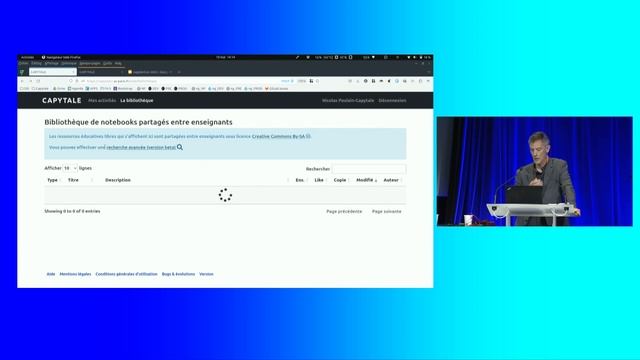
Task: Open the Historique menu in Firefox
Action: [x=69, y=63]
